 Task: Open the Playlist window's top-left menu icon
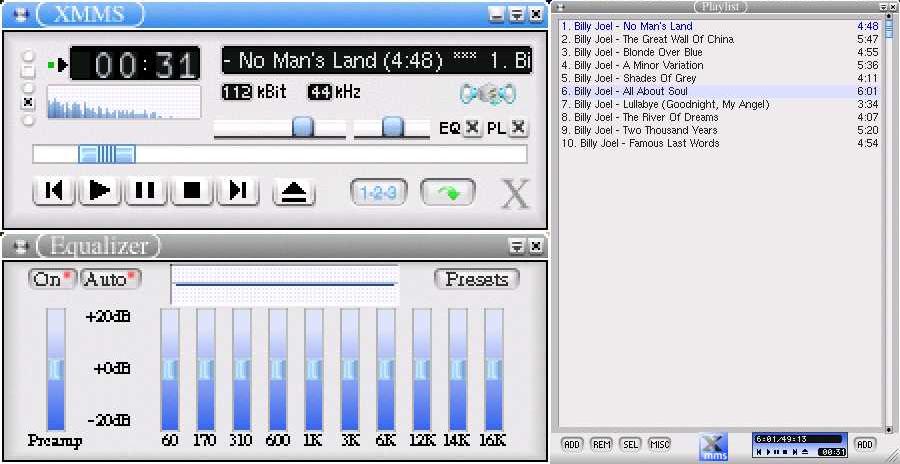point(561,7)
